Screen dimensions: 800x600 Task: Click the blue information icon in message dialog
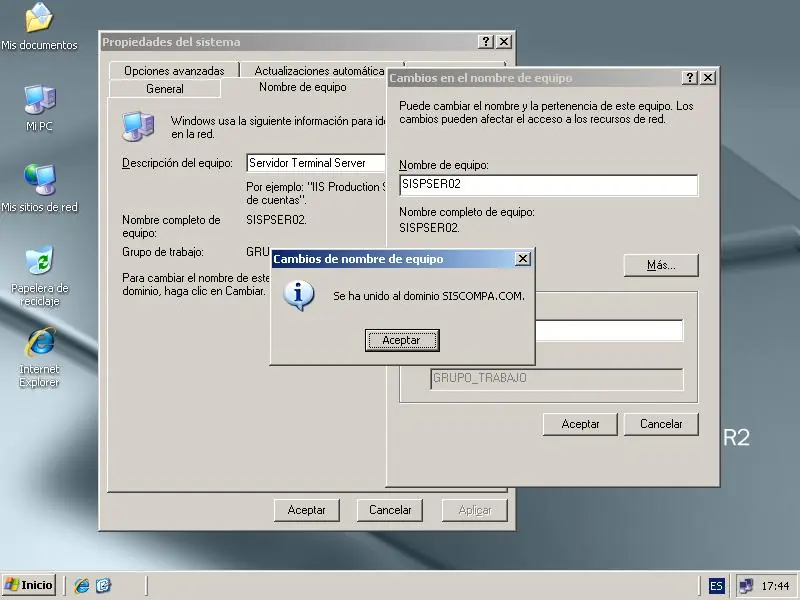pyautogui.click(x=298, y=295)
